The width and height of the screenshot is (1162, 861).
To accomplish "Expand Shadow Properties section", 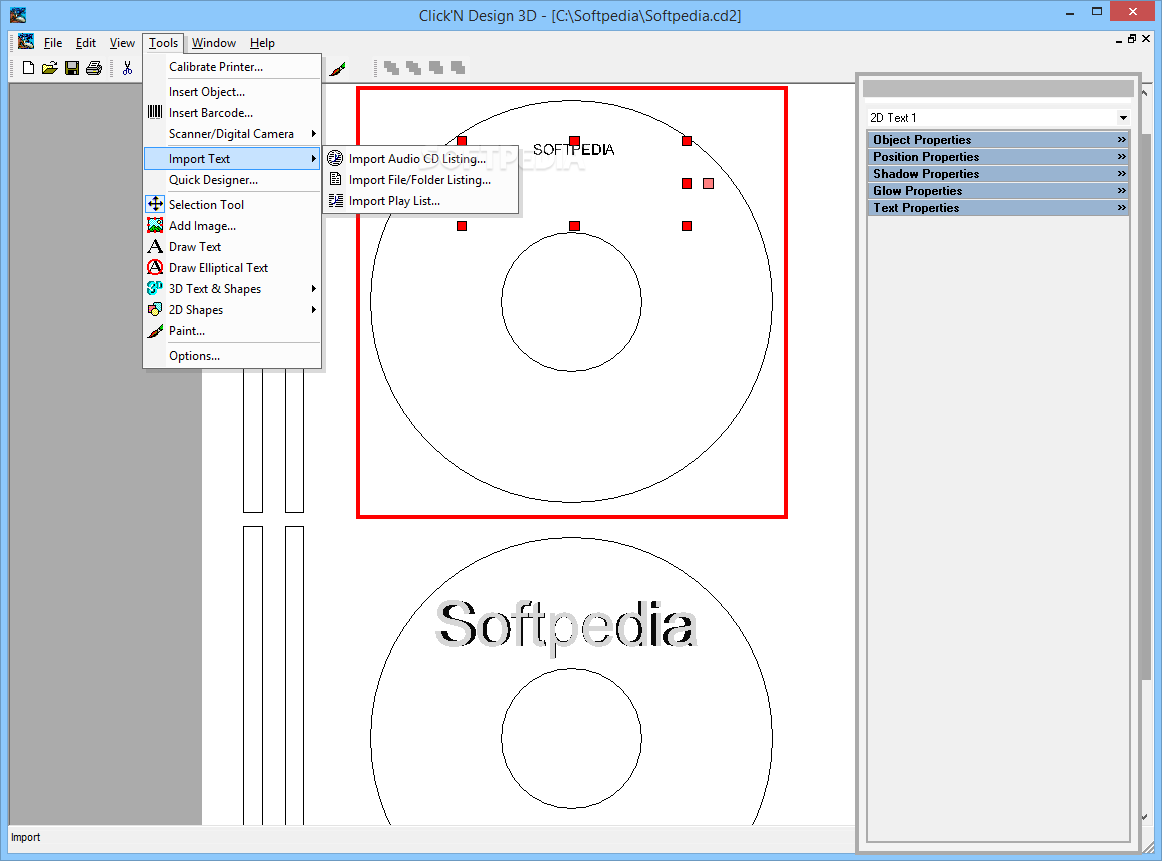I will click(998, 173).
